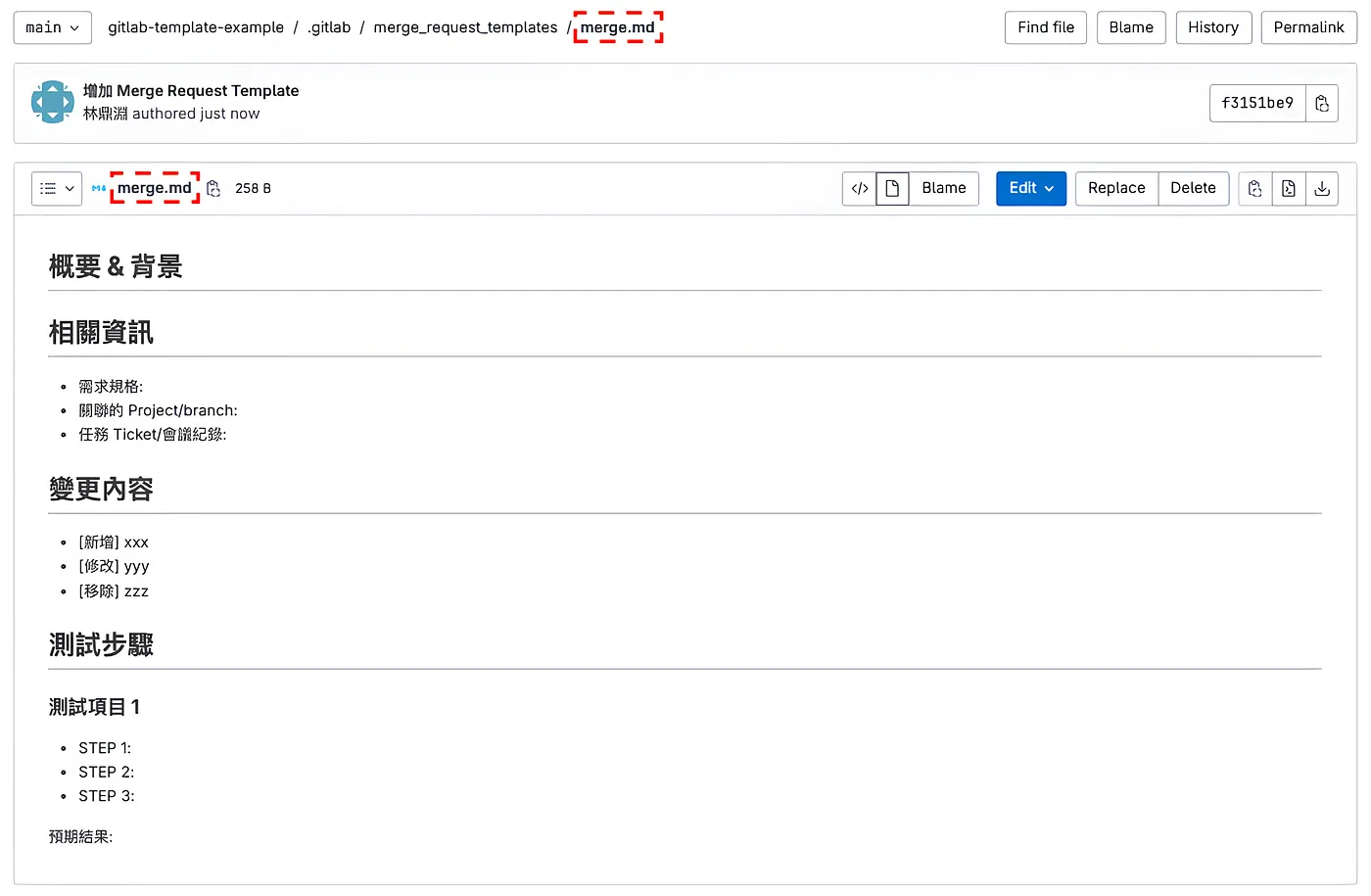Click the STEP 2: list item
The image size is (1371, 896).
[107, 773]
